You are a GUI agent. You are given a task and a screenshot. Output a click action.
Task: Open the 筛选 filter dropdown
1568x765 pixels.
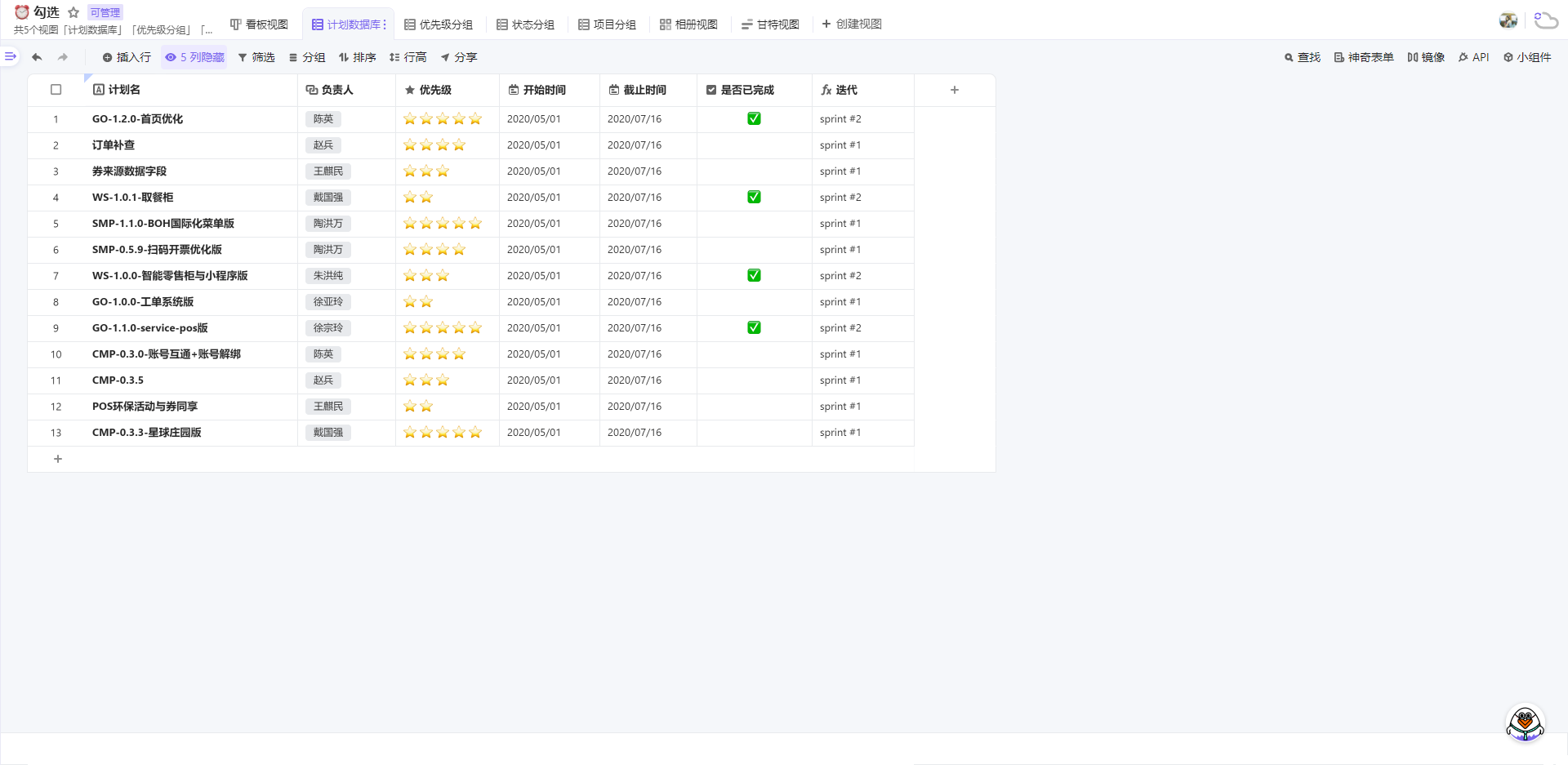point(256,57)
